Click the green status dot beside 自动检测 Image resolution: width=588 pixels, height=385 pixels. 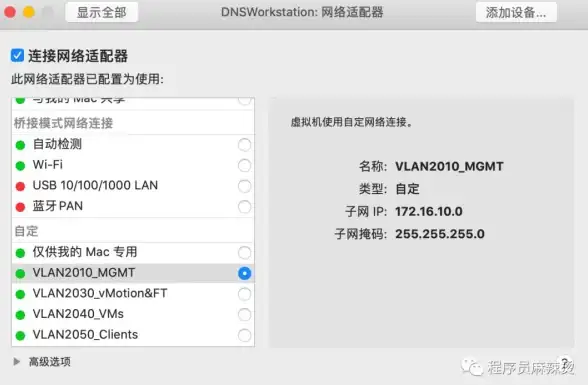coord(20,145)
